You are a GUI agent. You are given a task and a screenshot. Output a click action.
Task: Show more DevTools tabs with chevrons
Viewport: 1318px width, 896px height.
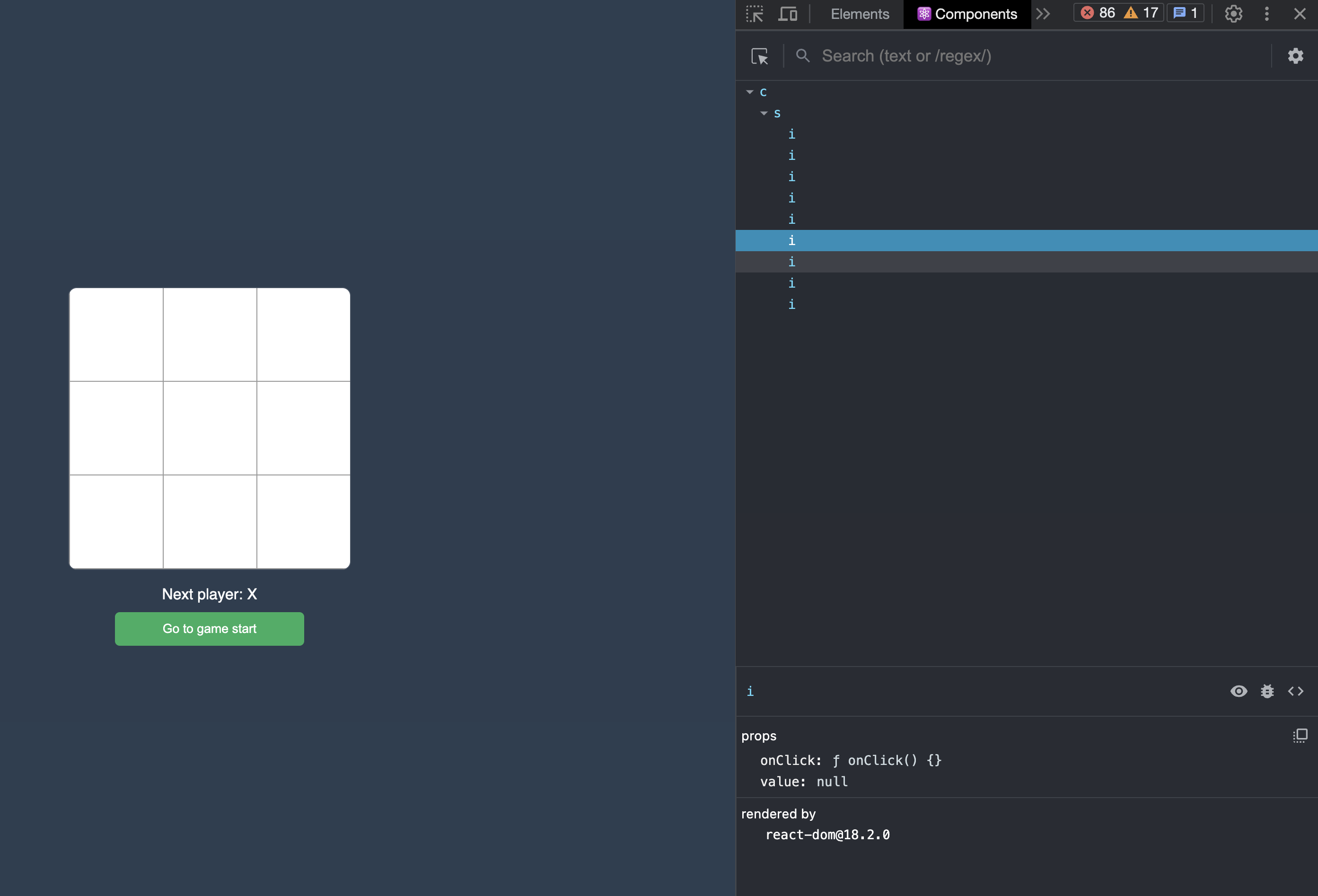[1042, 14]
